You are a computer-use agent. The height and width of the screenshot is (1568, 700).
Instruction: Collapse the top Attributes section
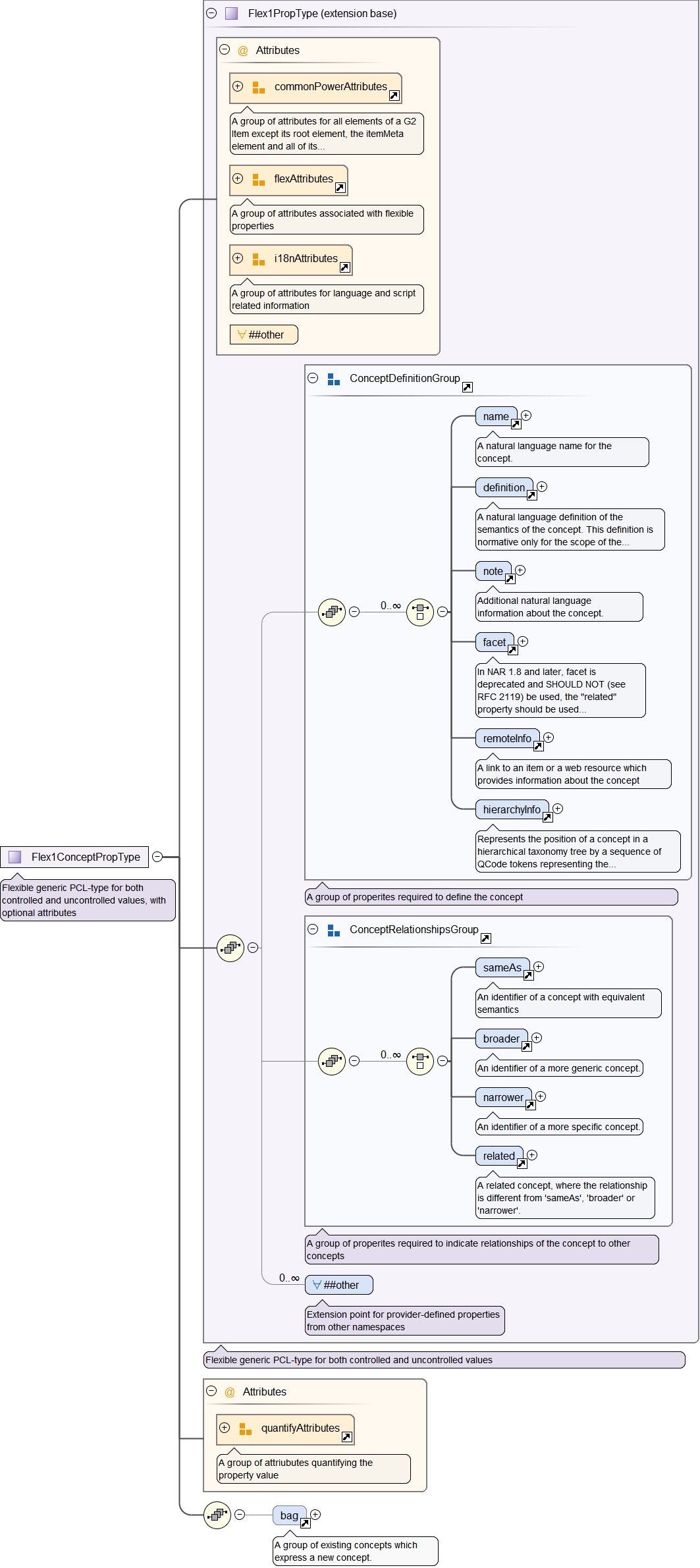point(225,50)
